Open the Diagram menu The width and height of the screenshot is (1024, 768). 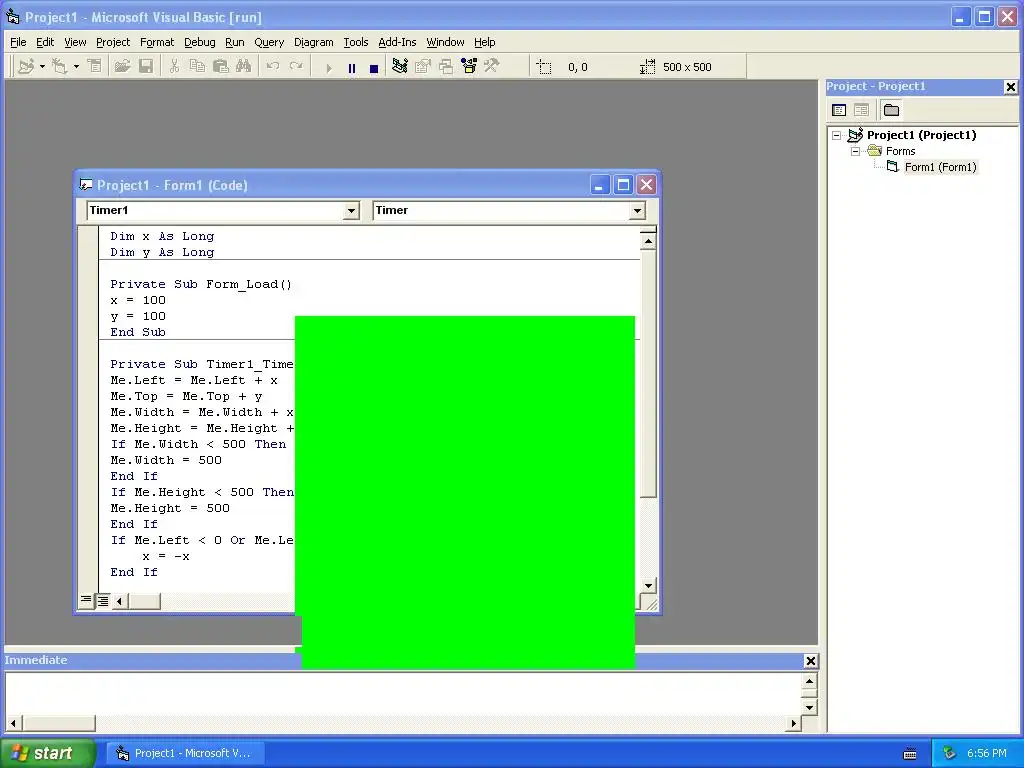pyautogui.click(x=313, y=42)
